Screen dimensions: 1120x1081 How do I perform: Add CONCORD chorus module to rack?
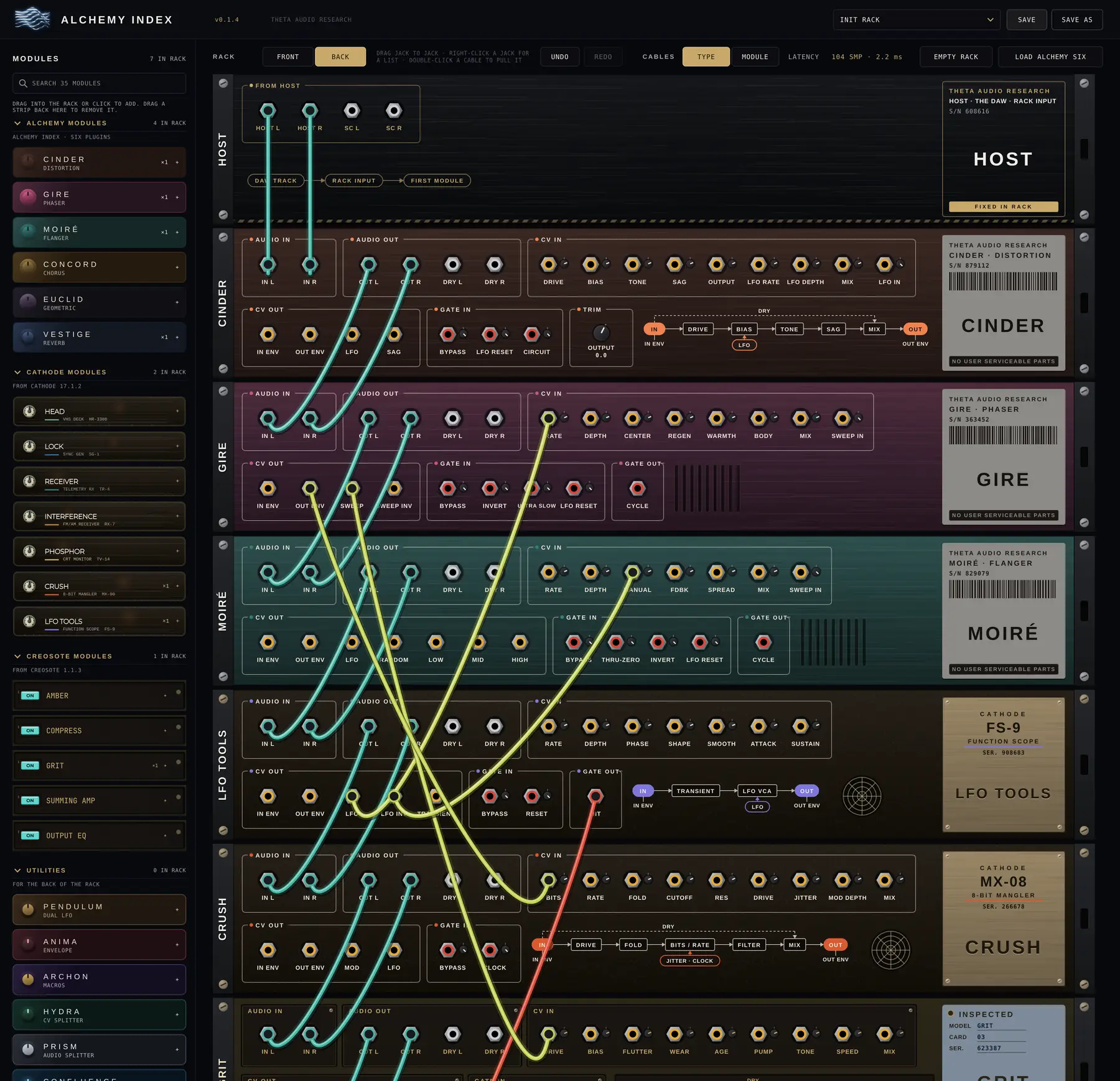[177, 267]
